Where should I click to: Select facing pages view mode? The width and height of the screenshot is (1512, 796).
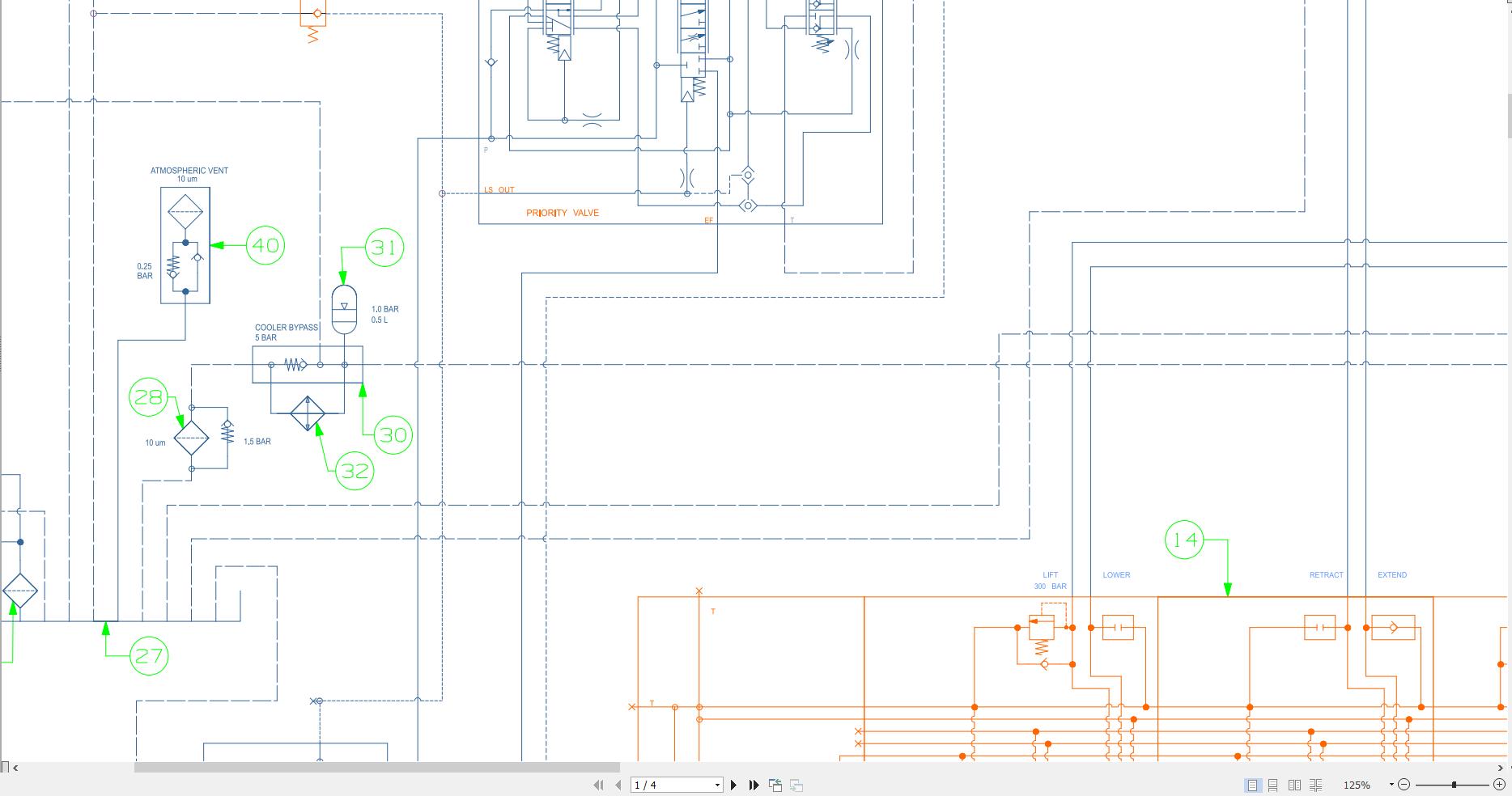coord(1294,785)
